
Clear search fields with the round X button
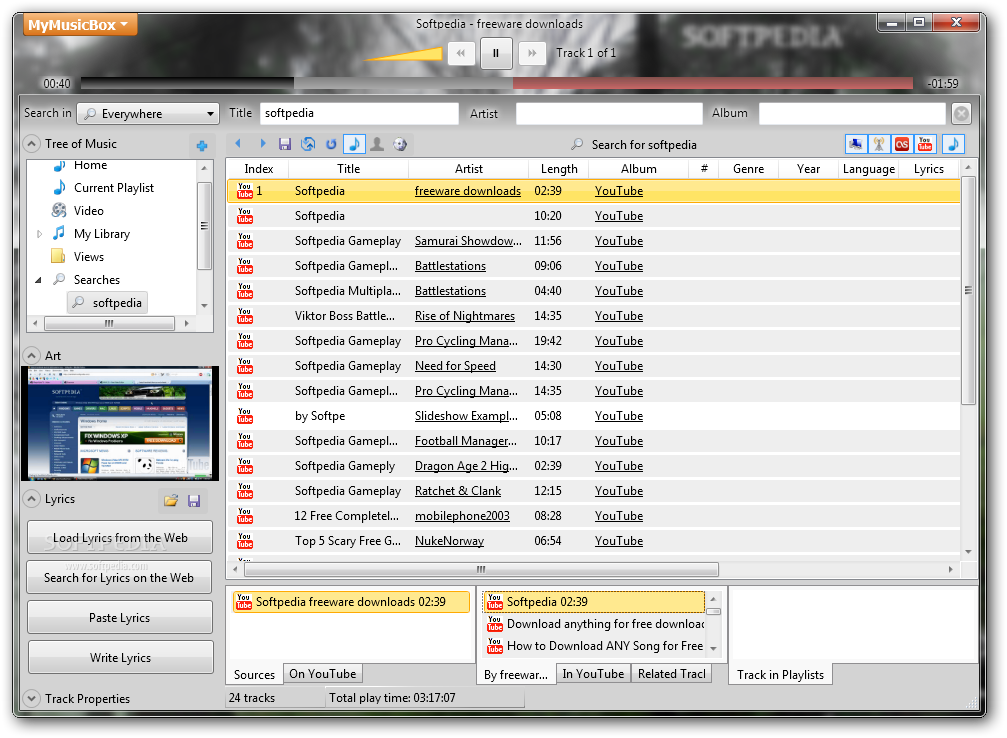961,114
